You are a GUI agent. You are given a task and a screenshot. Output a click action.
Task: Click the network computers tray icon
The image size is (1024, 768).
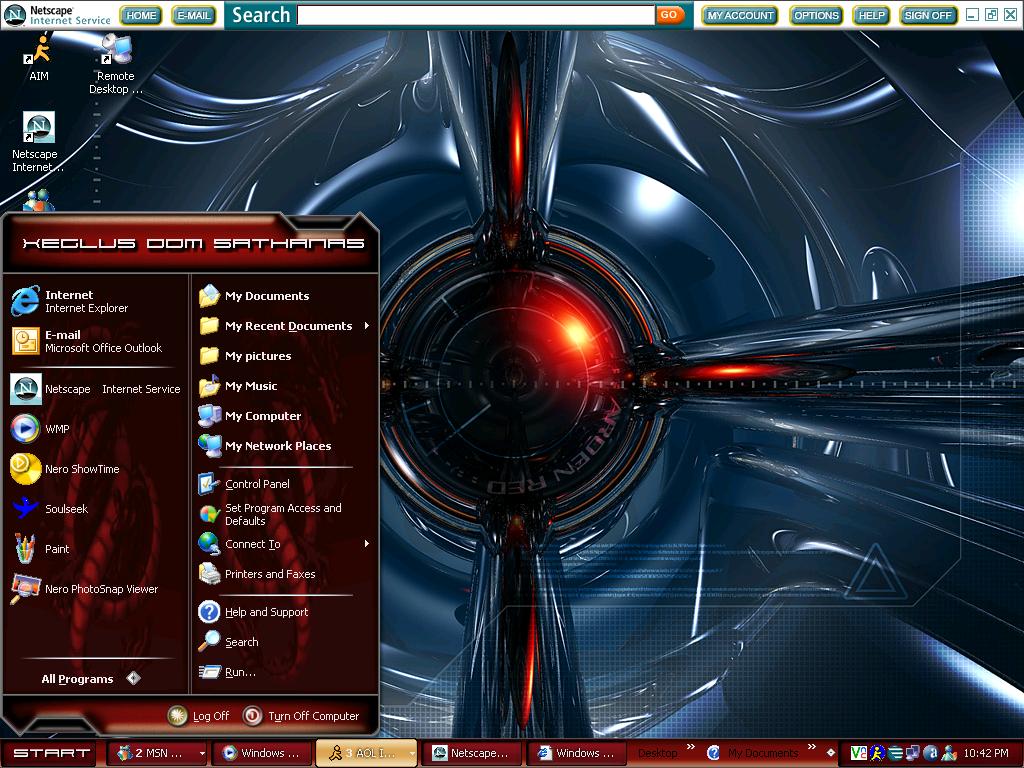(912, 753)
